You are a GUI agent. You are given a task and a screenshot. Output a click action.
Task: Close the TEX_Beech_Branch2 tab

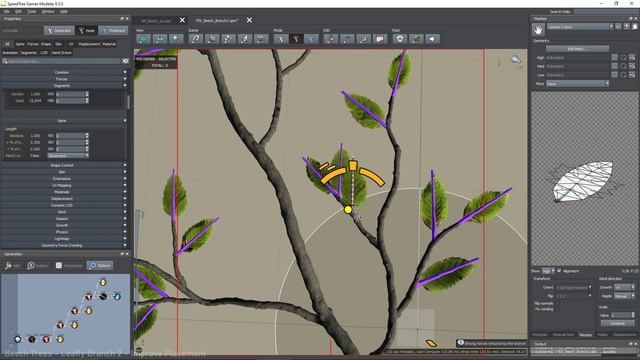tap(249, 20)
